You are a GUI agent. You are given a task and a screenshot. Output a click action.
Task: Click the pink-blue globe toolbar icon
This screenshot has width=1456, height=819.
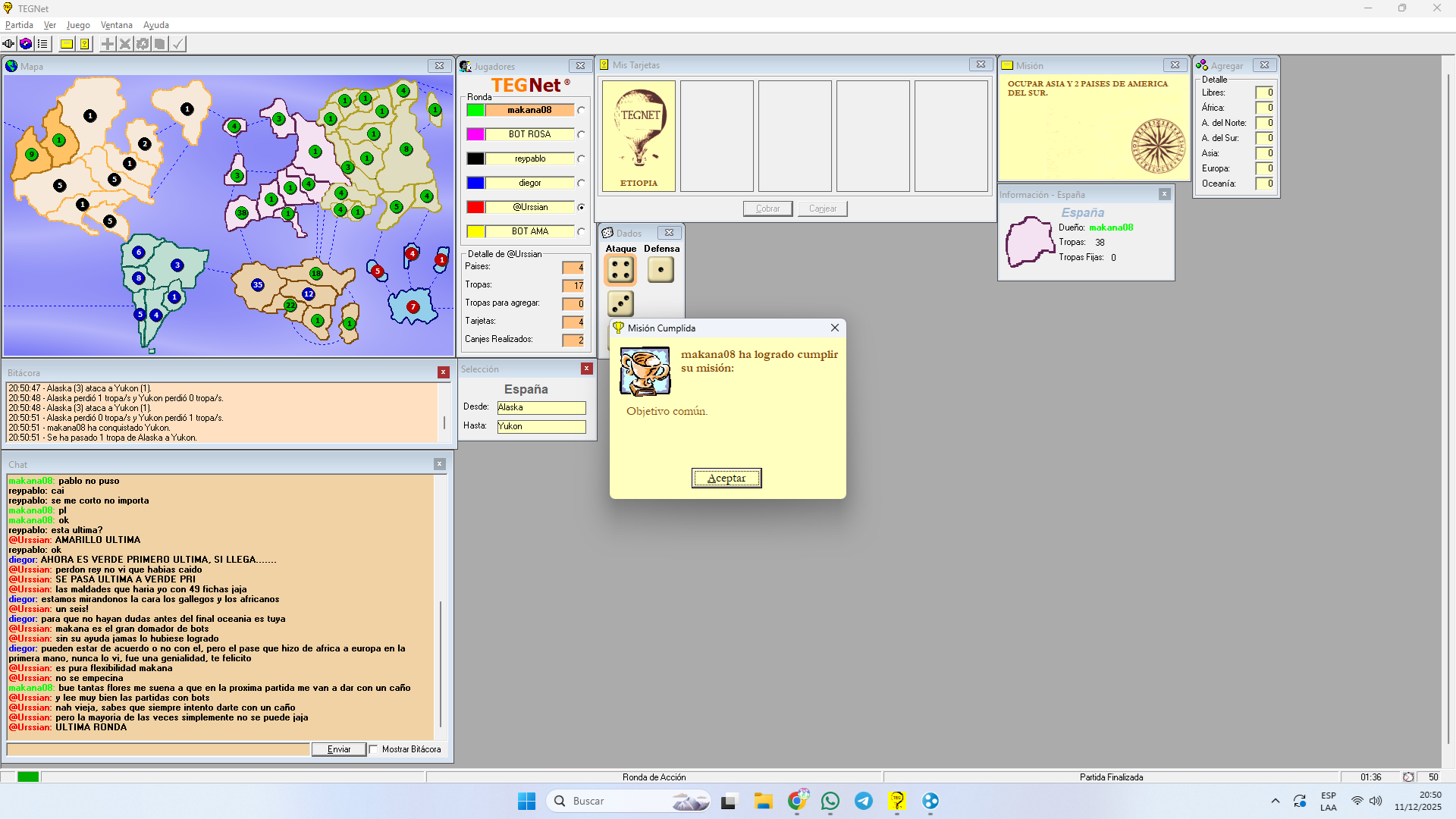click(26, 44)
